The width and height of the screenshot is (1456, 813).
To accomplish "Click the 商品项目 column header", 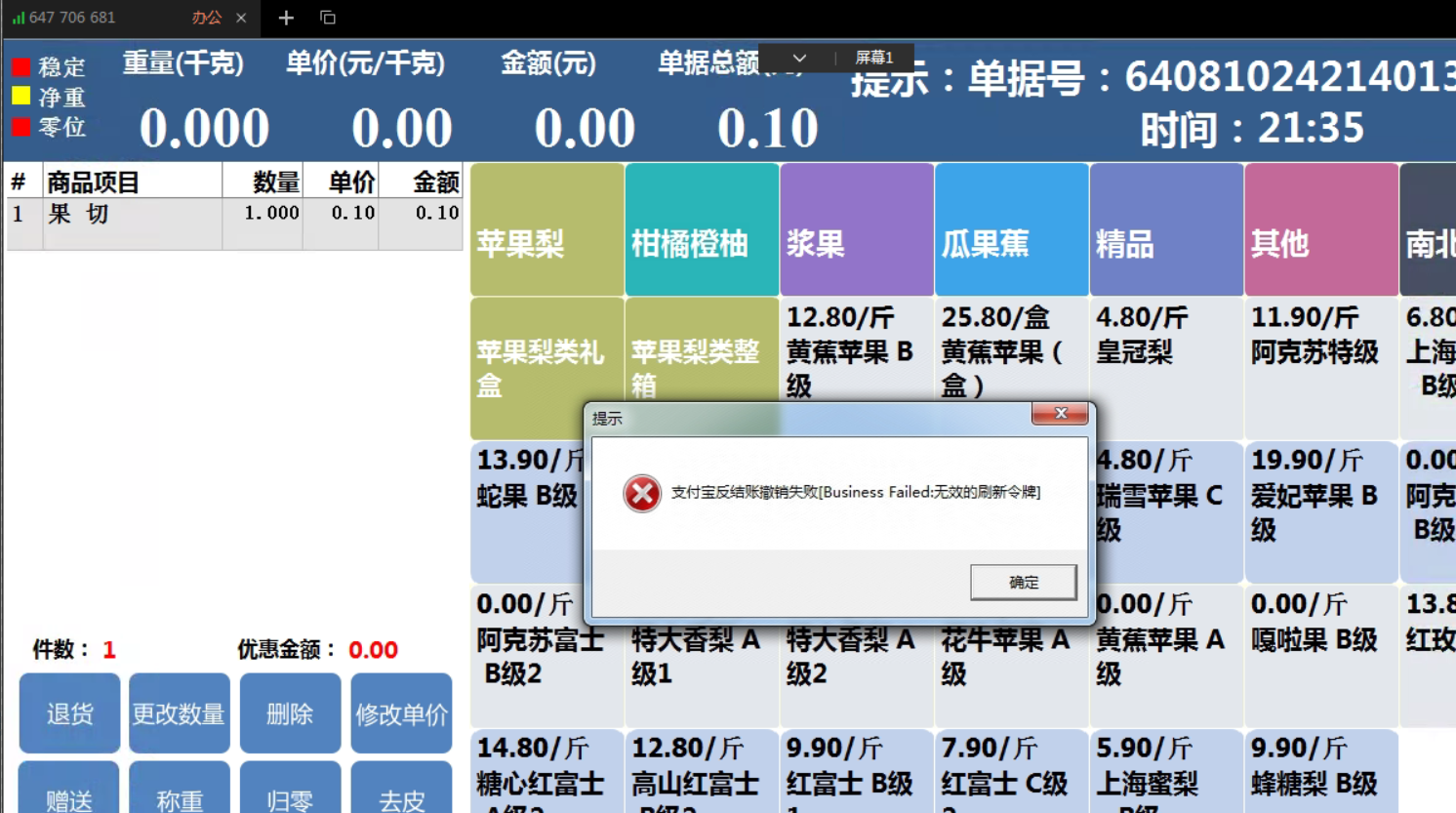I will [x=132, y=182].
